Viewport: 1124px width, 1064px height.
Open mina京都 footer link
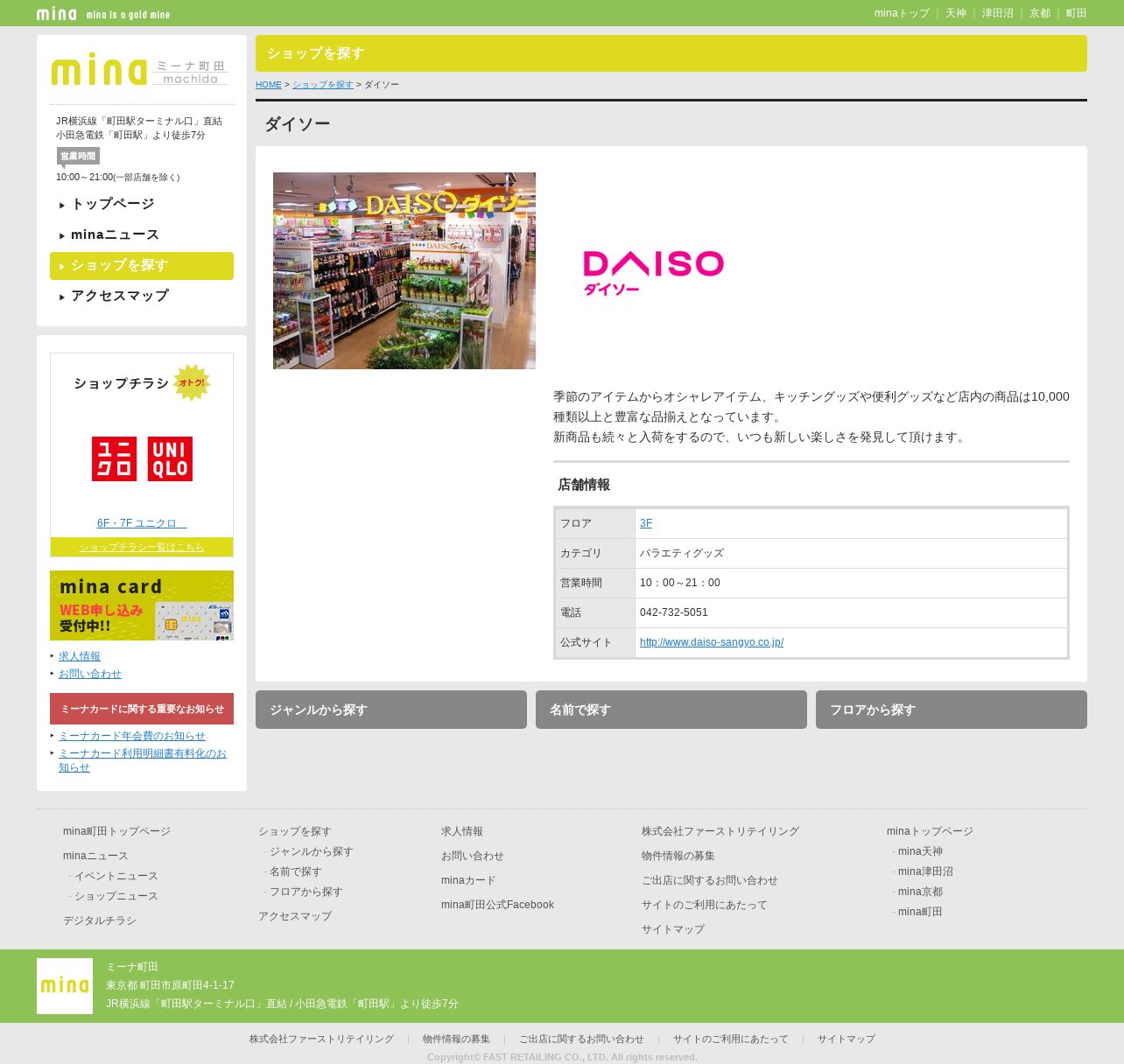click(920, 892)
